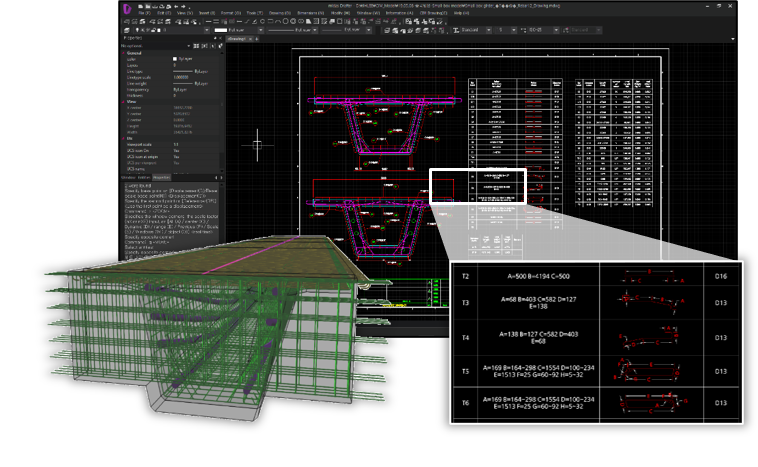Select the circle drawing tool
758x467 pixels.
coord(286,21)
